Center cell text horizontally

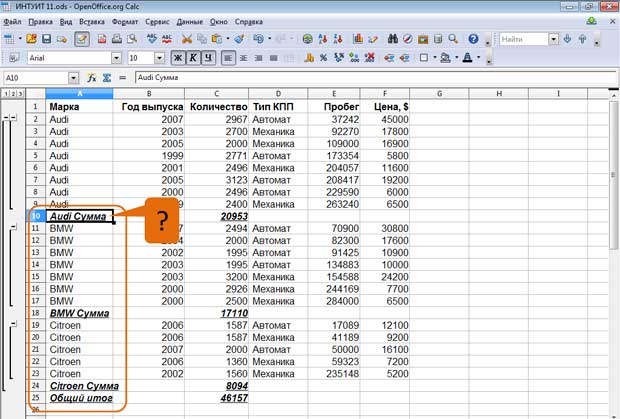(244, 58)
